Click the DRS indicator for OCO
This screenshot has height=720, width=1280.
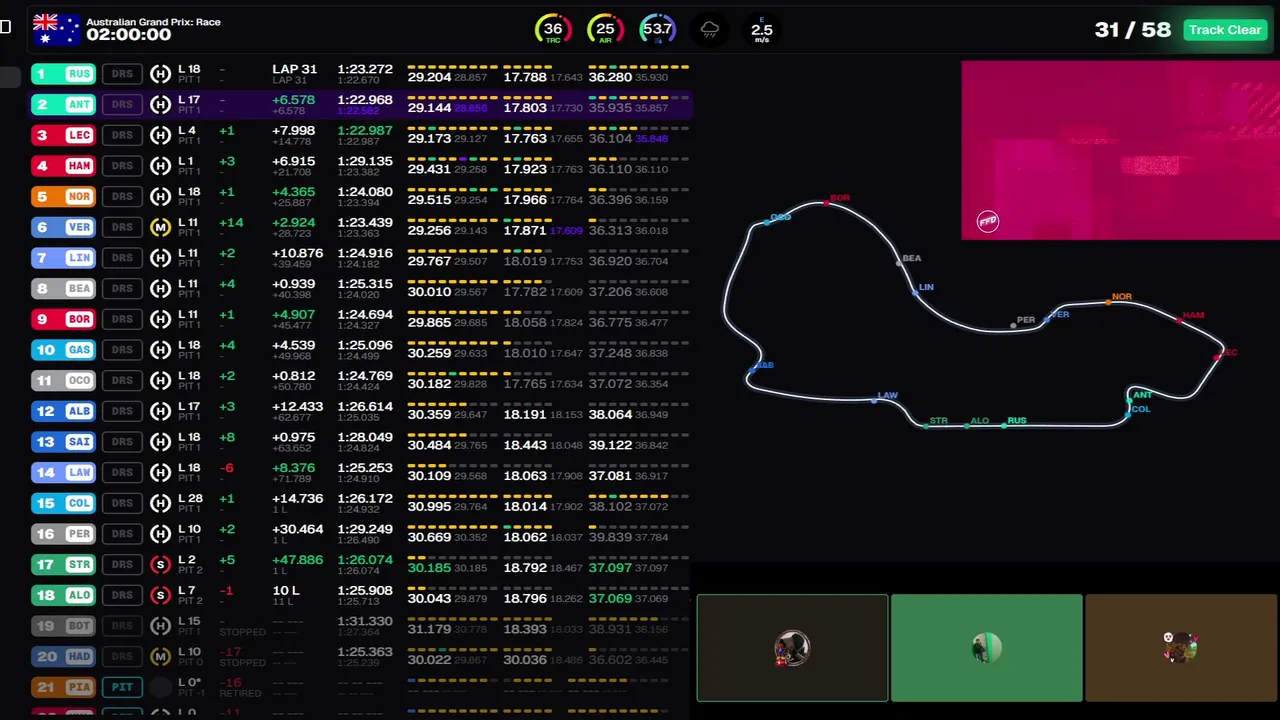(122, 380)
